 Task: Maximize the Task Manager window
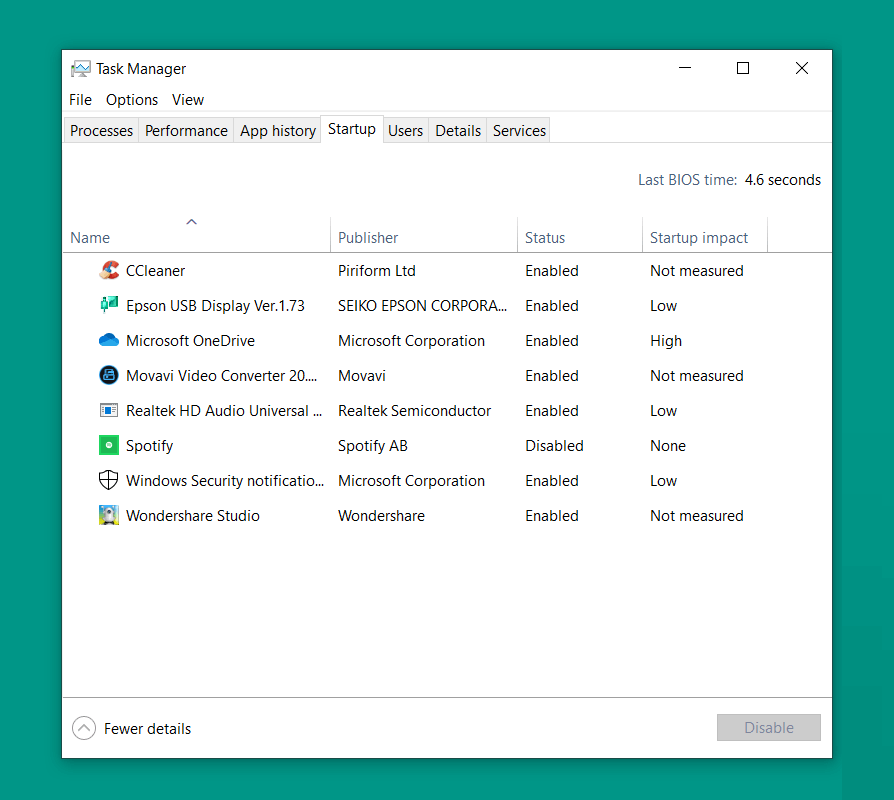(743, 68)
